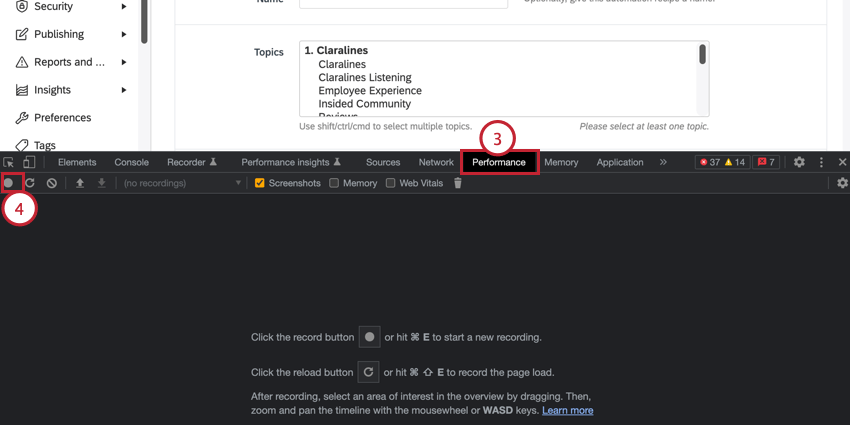Expand the Reports and analytics submenu arrow
Viewport: 850px width, 425px height.
click(124, 62)
